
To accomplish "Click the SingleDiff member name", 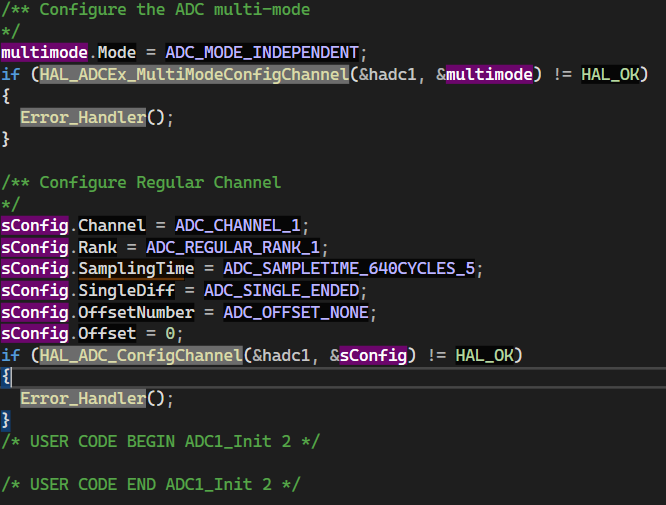I will [126, 291].
